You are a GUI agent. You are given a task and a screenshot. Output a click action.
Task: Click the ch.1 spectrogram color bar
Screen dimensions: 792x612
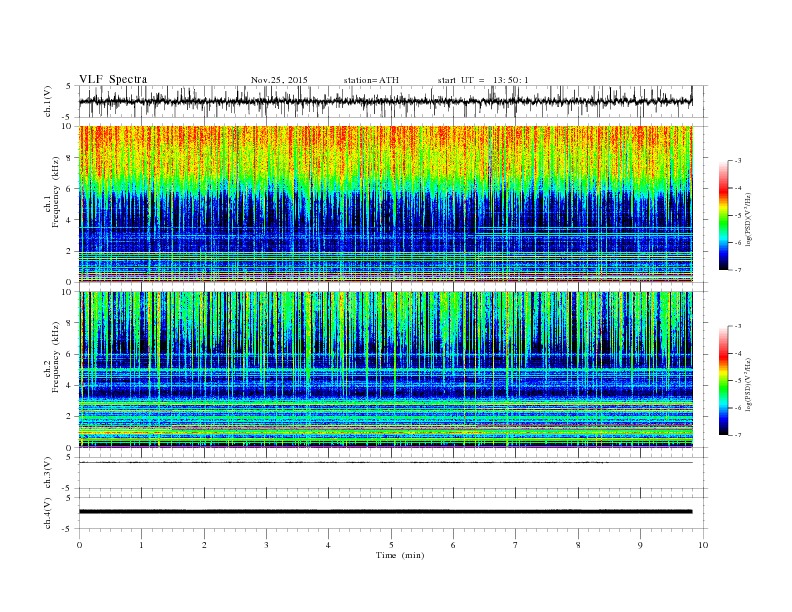(724, 215)
